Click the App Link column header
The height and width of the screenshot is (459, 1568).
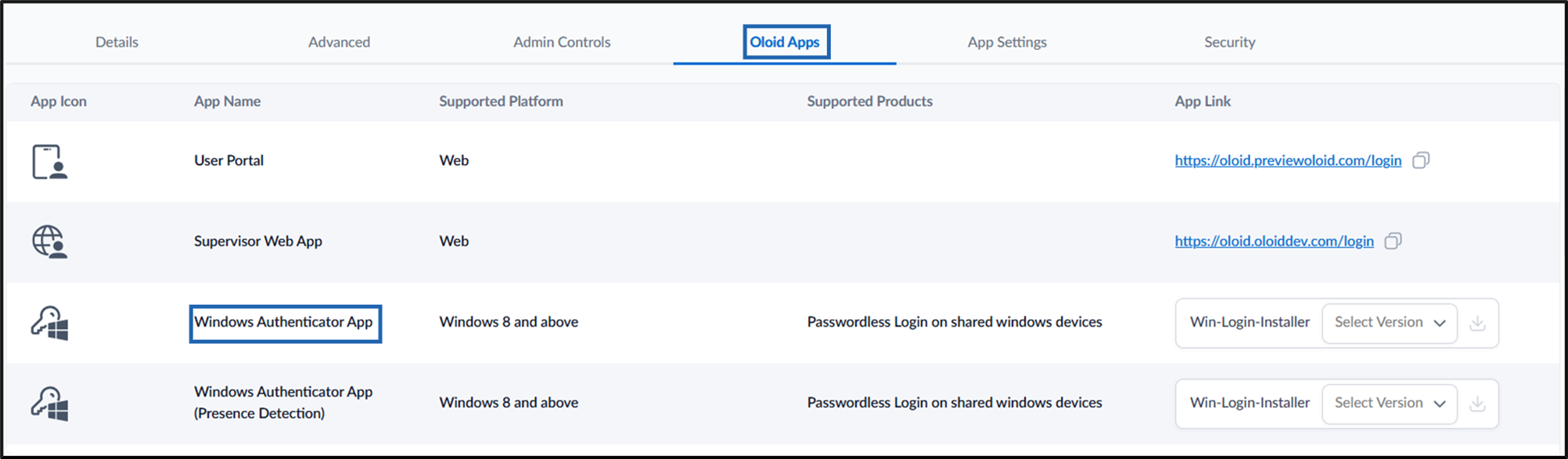[x=1203, y=101]
